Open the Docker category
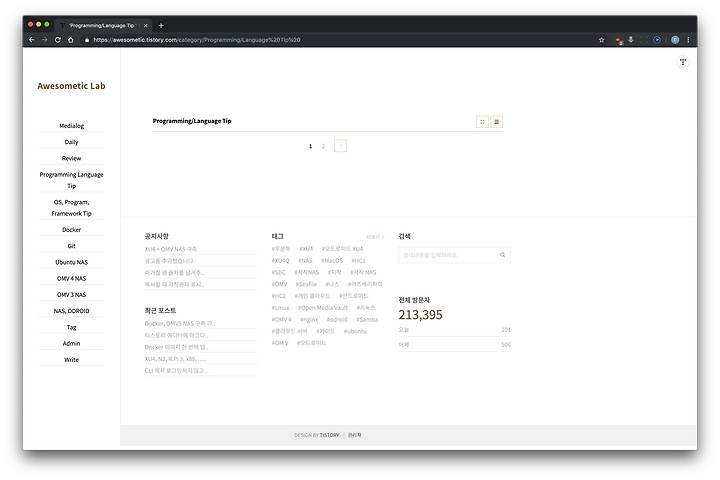This screenshot has width=720, height=480. pos(72,230)
